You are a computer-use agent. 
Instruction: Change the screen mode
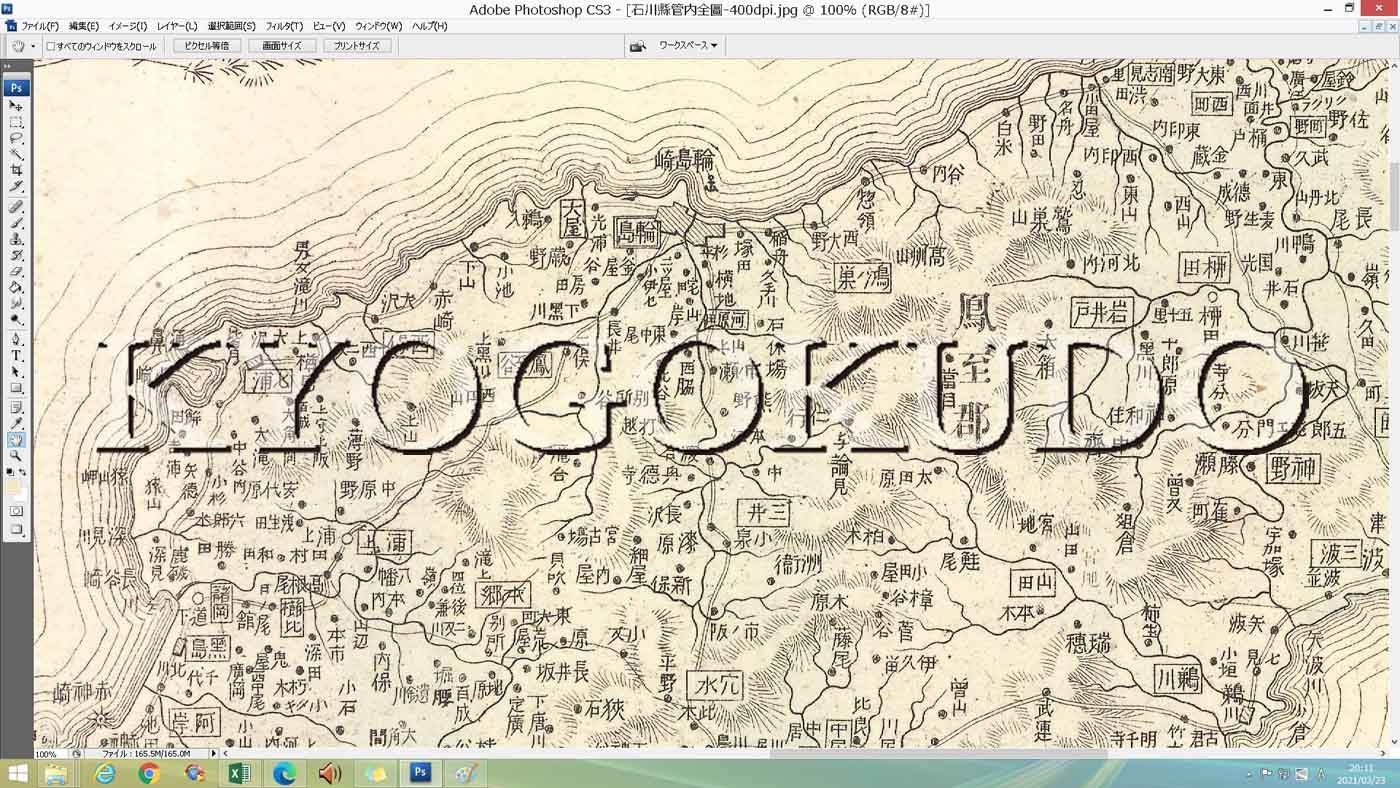[16, 530]
